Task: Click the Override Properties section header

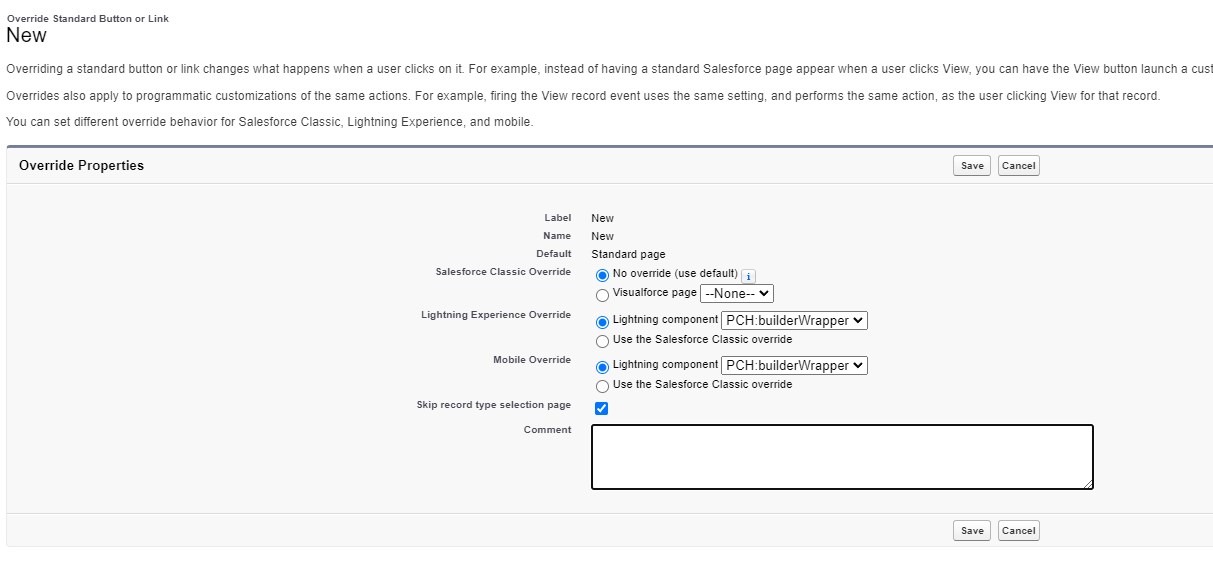Action: (81, 166)
